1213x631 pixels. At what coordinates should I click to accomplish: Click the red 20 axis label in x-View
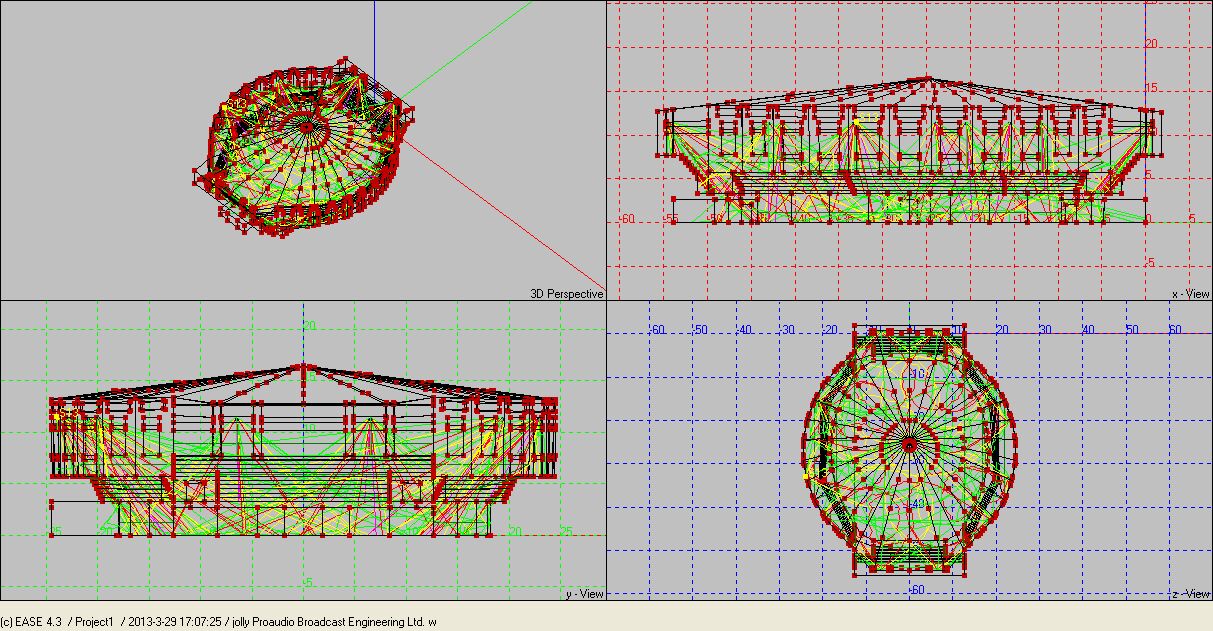tap(1151, 44)
